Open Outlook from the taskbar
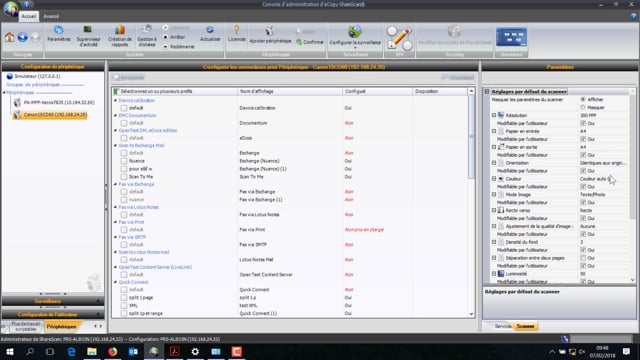This screenshot has height=360, width=640. tap(133, 351)
